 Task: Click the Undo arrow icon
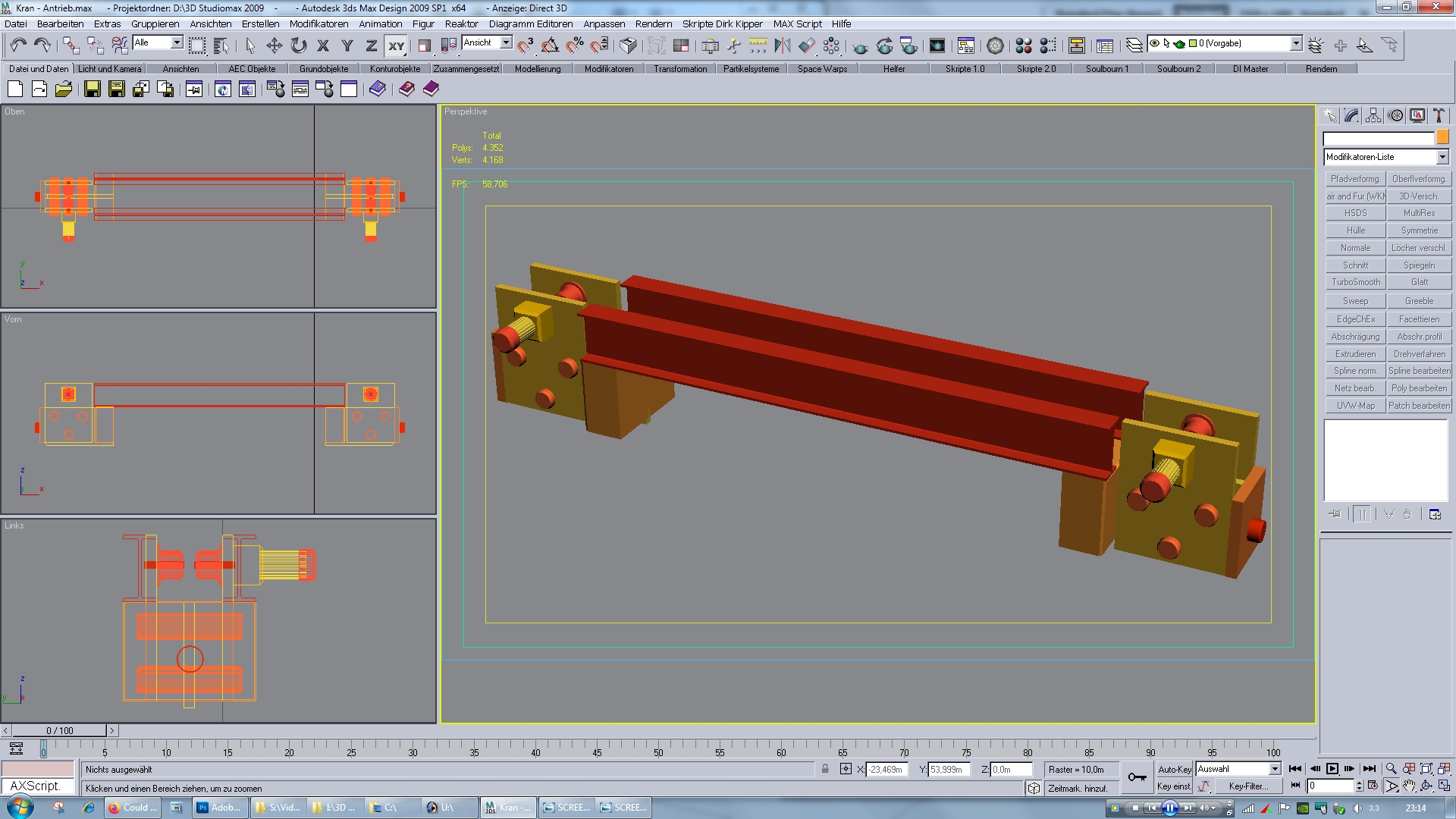pyautogui.click(x=18, y=46)
